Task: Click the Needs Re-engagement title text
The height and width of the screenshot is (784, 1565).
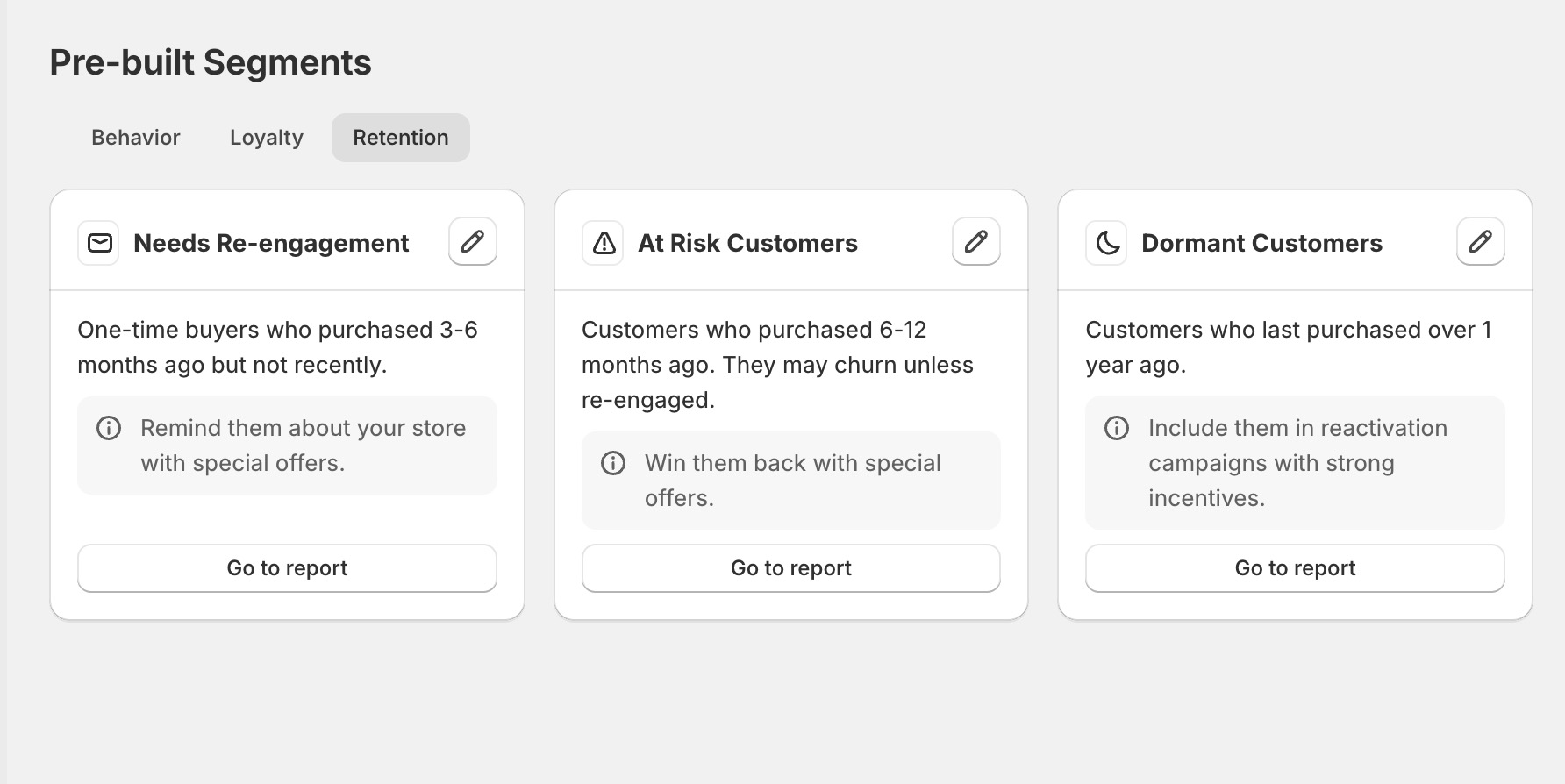Action: pyautogui.click(x=270, y=243)
